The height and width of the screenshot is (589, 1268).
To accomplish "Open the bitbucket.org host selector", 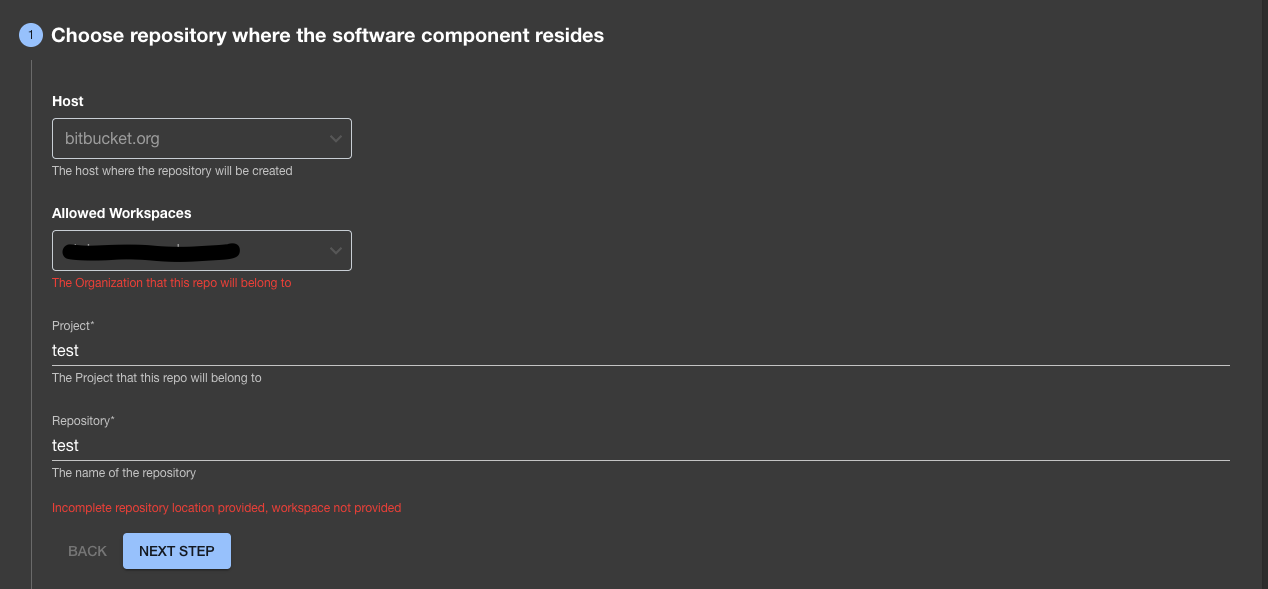I will coord(200,138).
